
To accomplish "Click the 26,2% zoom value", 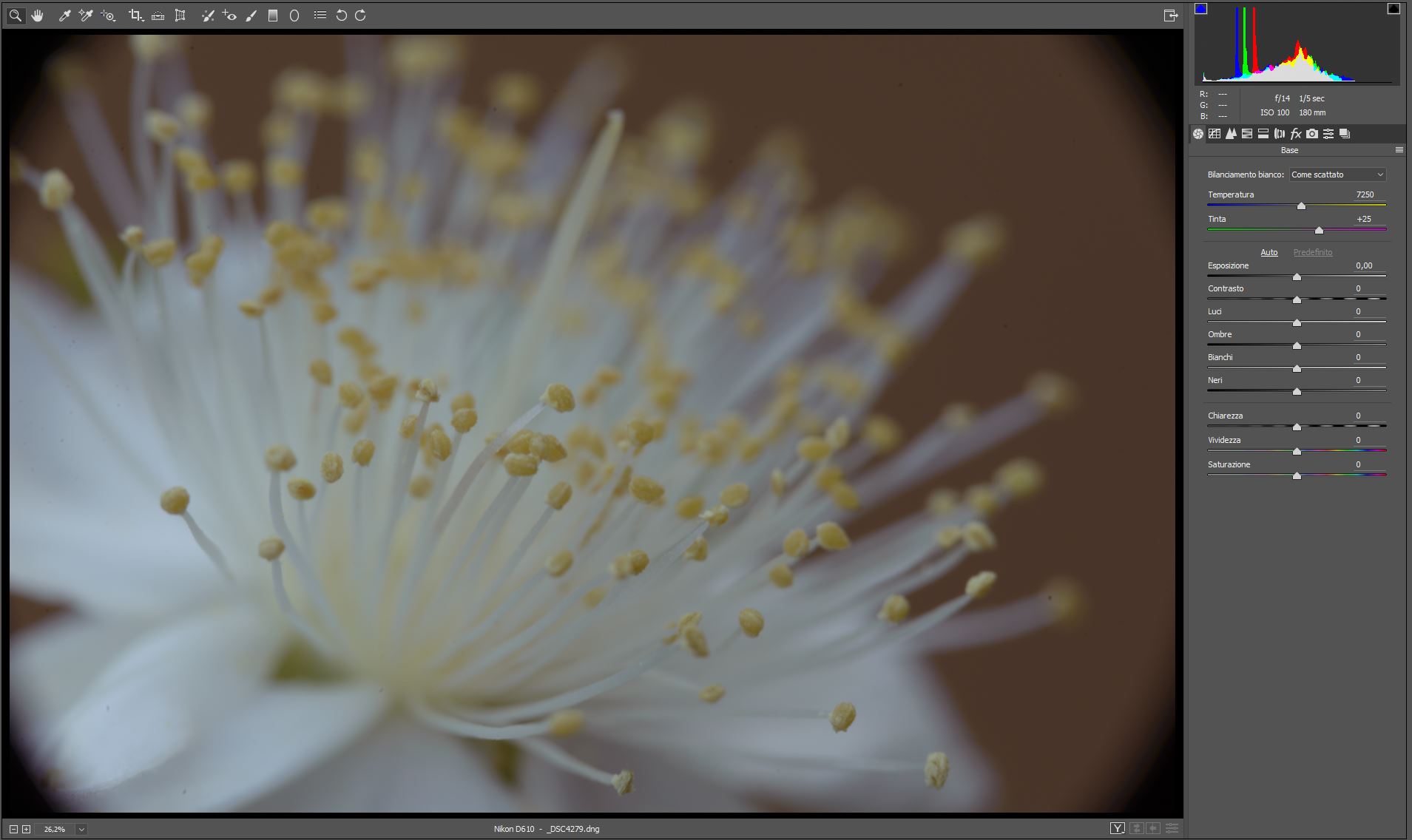I will point(55,830).
